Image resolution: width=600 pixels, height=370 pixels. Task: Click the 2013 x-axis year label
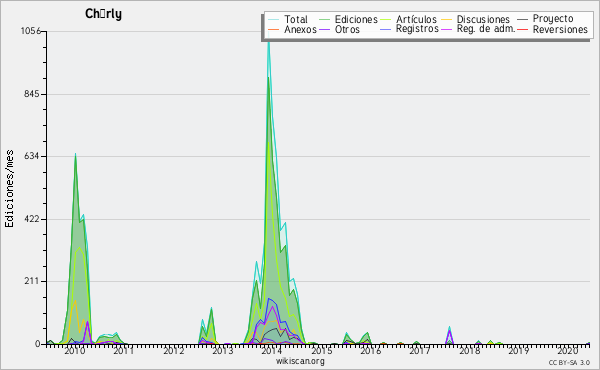pos(223,350)
